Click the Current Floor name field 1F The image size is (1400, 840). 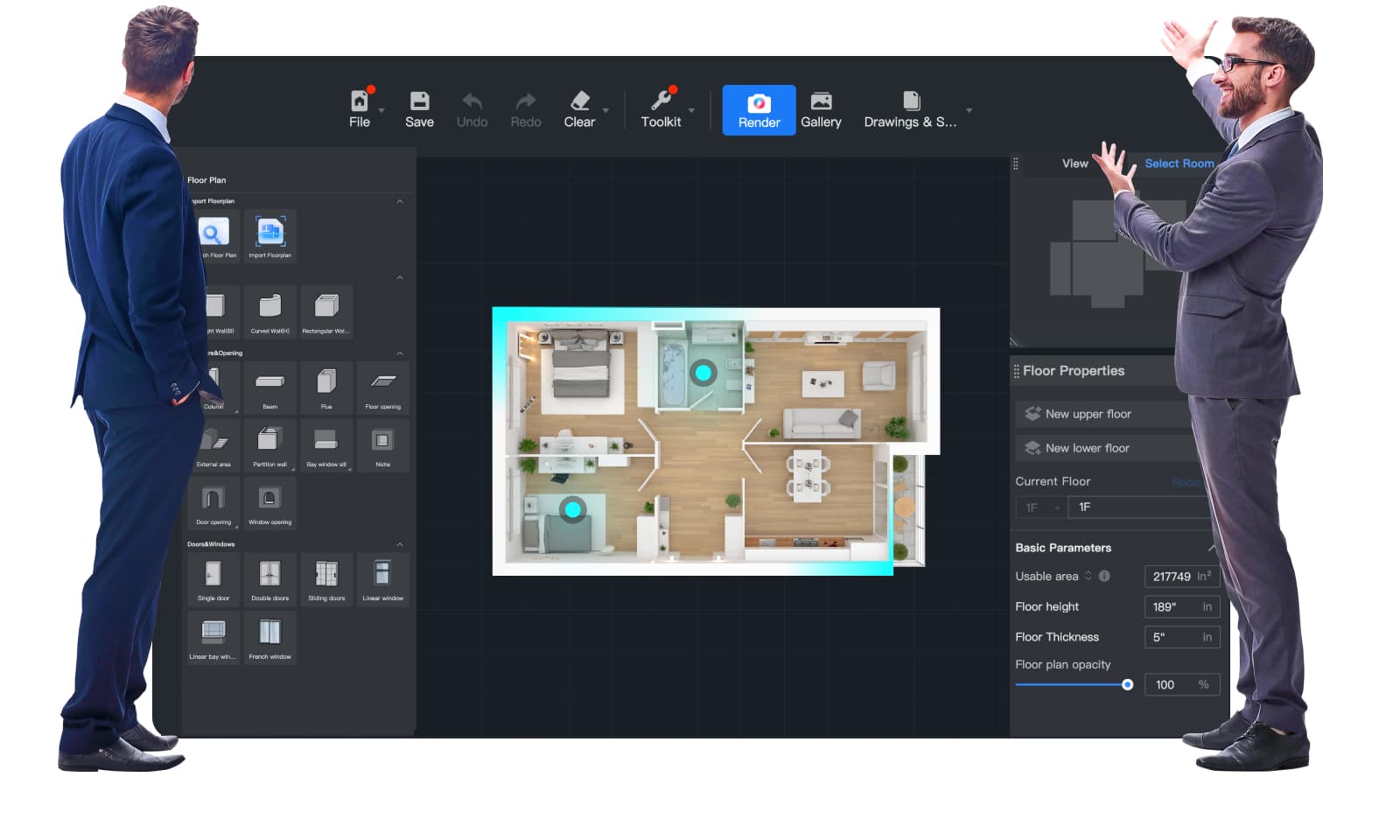1137,507
